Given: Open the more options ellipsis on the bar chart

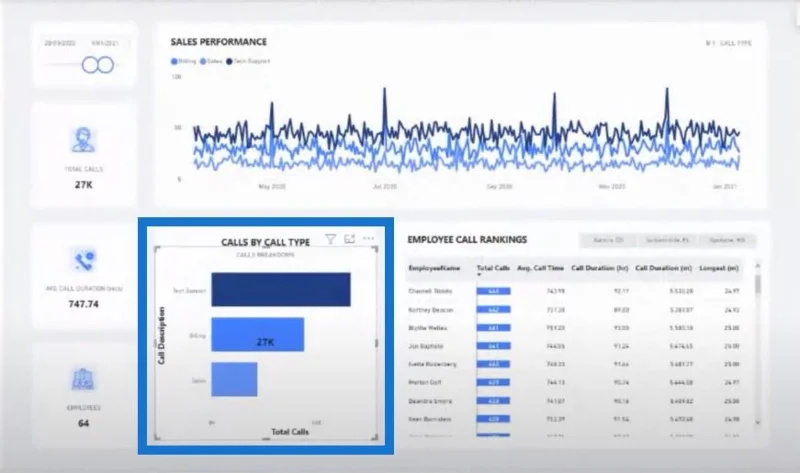Looking at the screenshot, I should pos(368,238).
